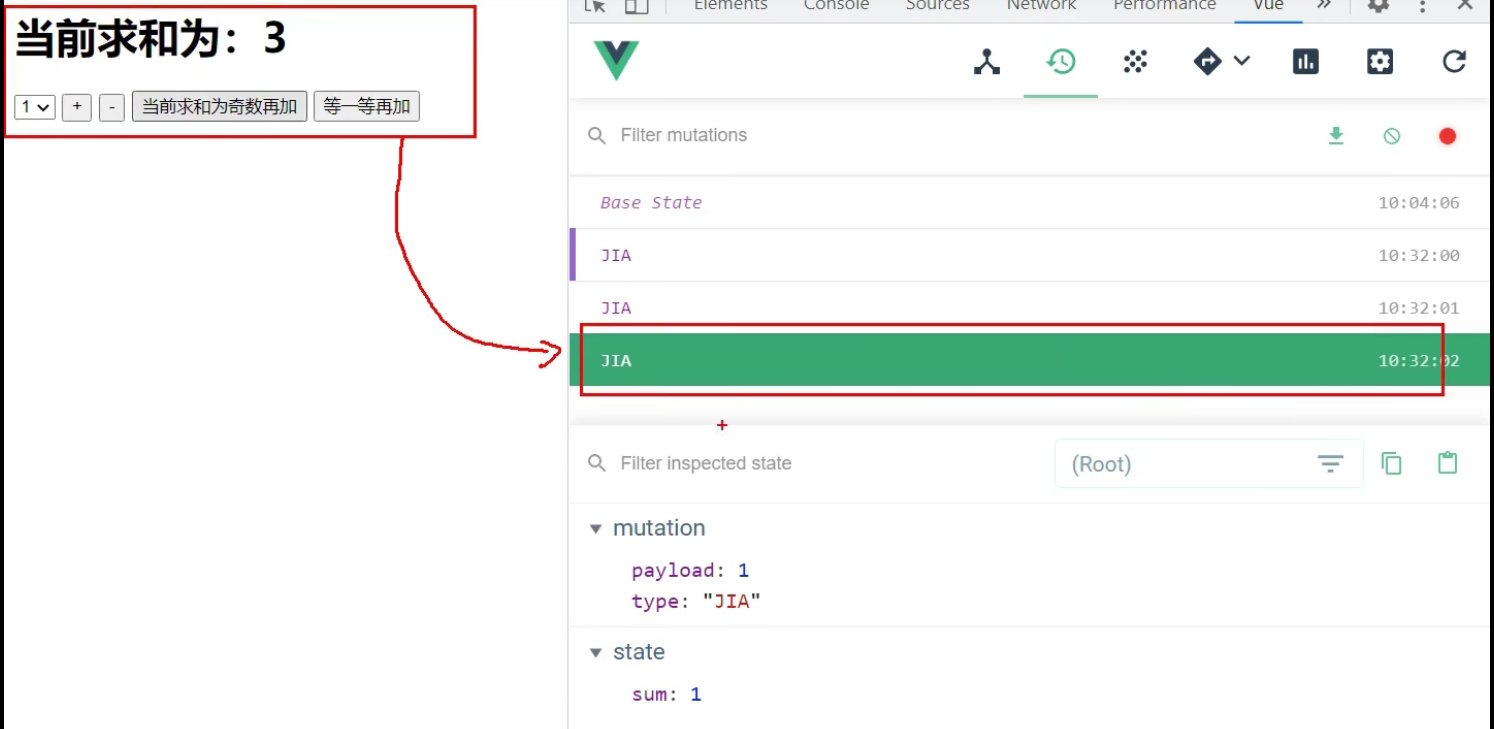Click the copy state icon
This screenshot has width=1494, height=729.
pyautogui.click(x=1391, y=463)
